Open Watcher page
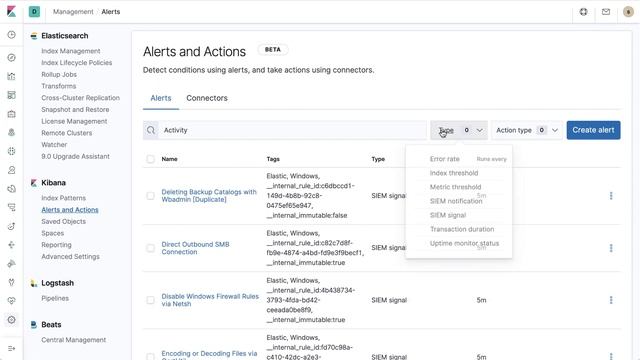This screenshot has height=360, width=640. (x=54, y=145)
